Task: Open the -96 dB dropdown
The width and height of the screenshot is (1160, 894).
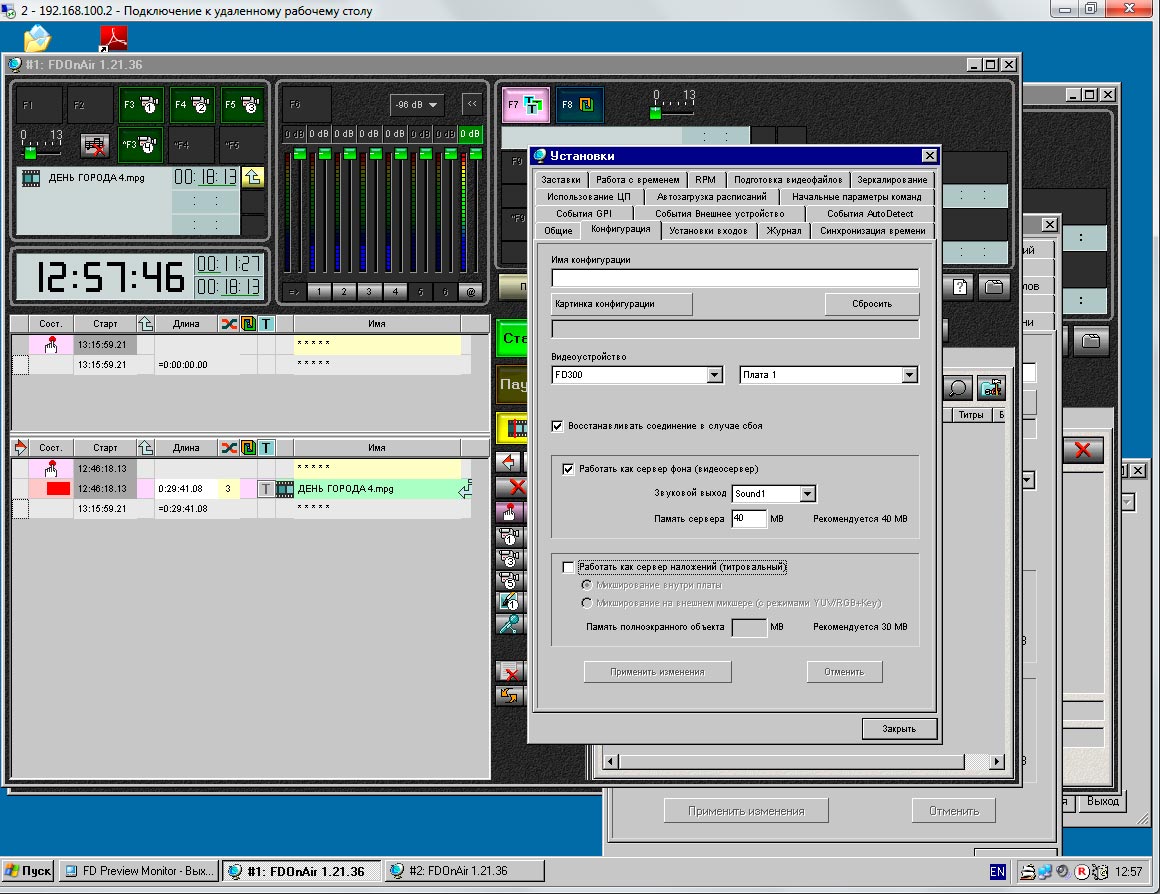Action: [417, 105]
